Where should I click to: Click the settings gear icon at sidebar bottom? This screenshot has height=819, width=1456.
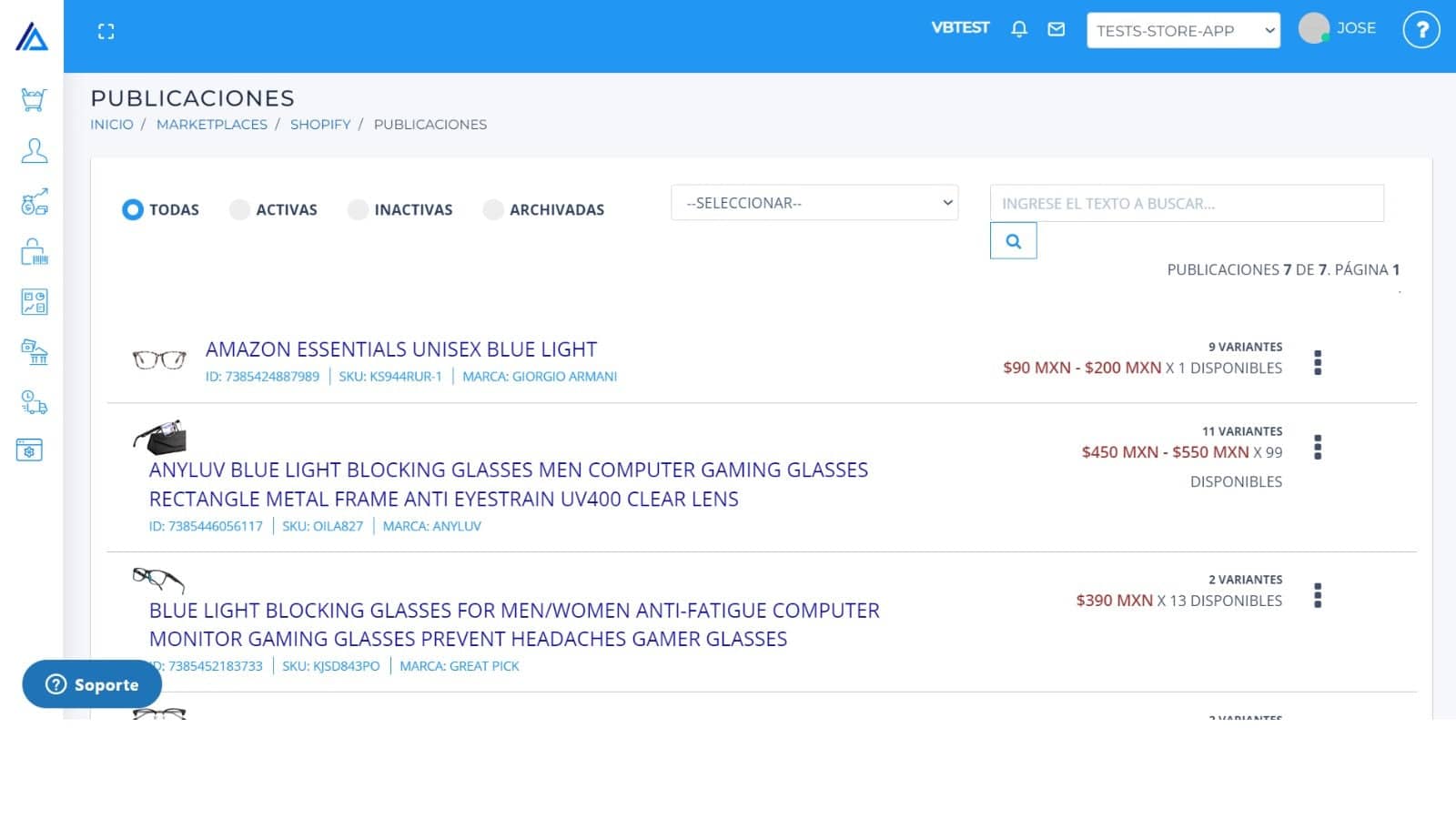pos(29,450)
